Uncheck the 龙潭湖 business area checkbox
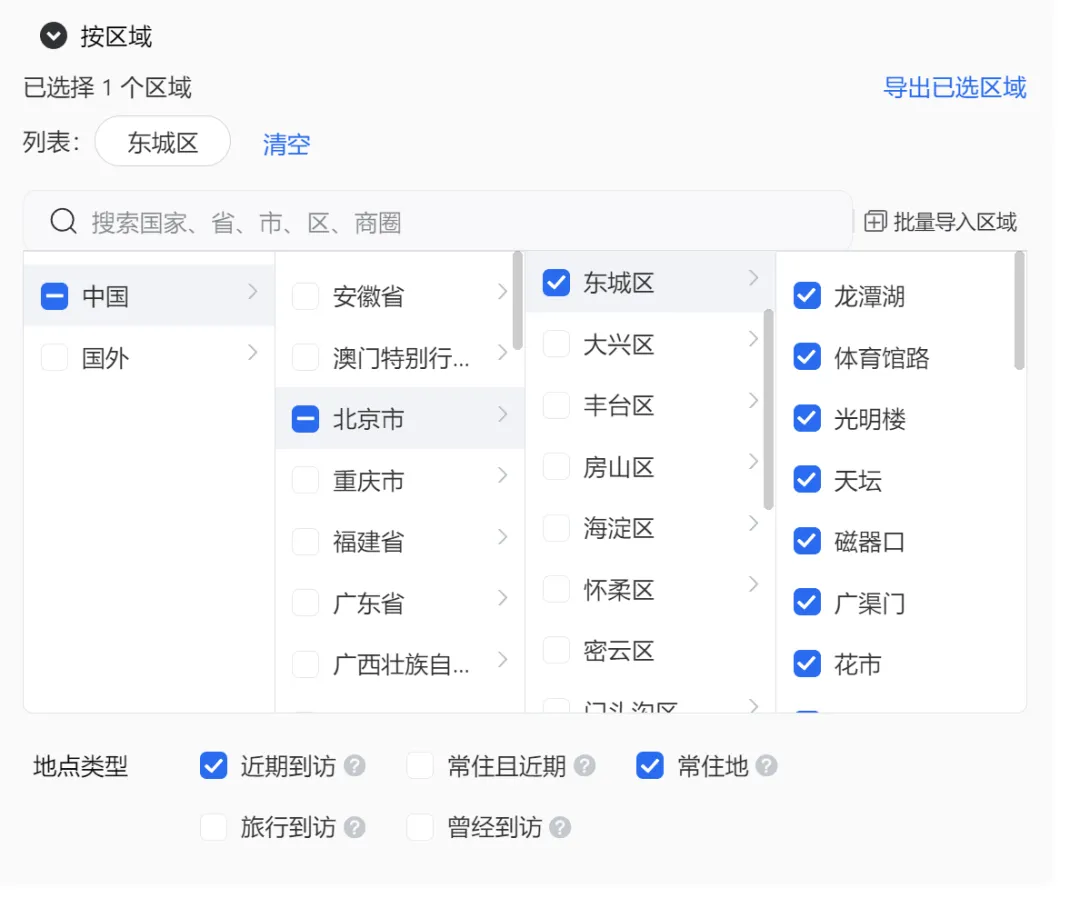Viewport: 1080px width, 908px height. [806, 295]
